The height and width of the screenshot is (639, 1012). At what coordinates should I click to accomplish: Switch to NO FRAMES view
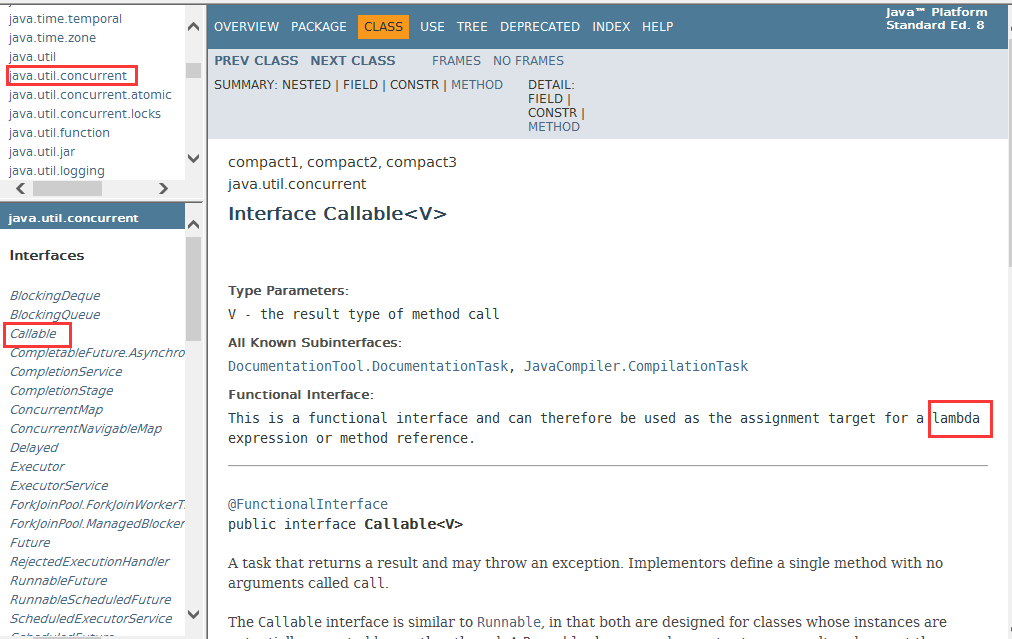tap(528, 61)
